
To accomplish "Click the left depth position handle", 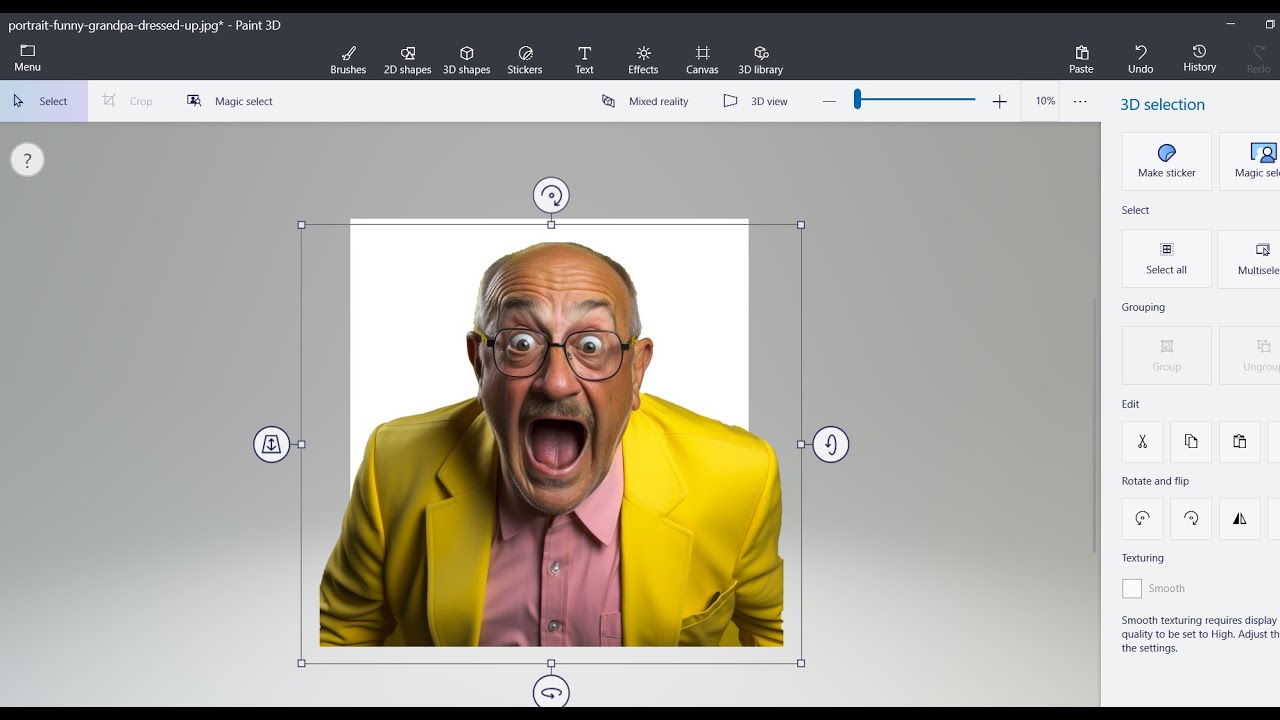I will (x=272, y=444).
